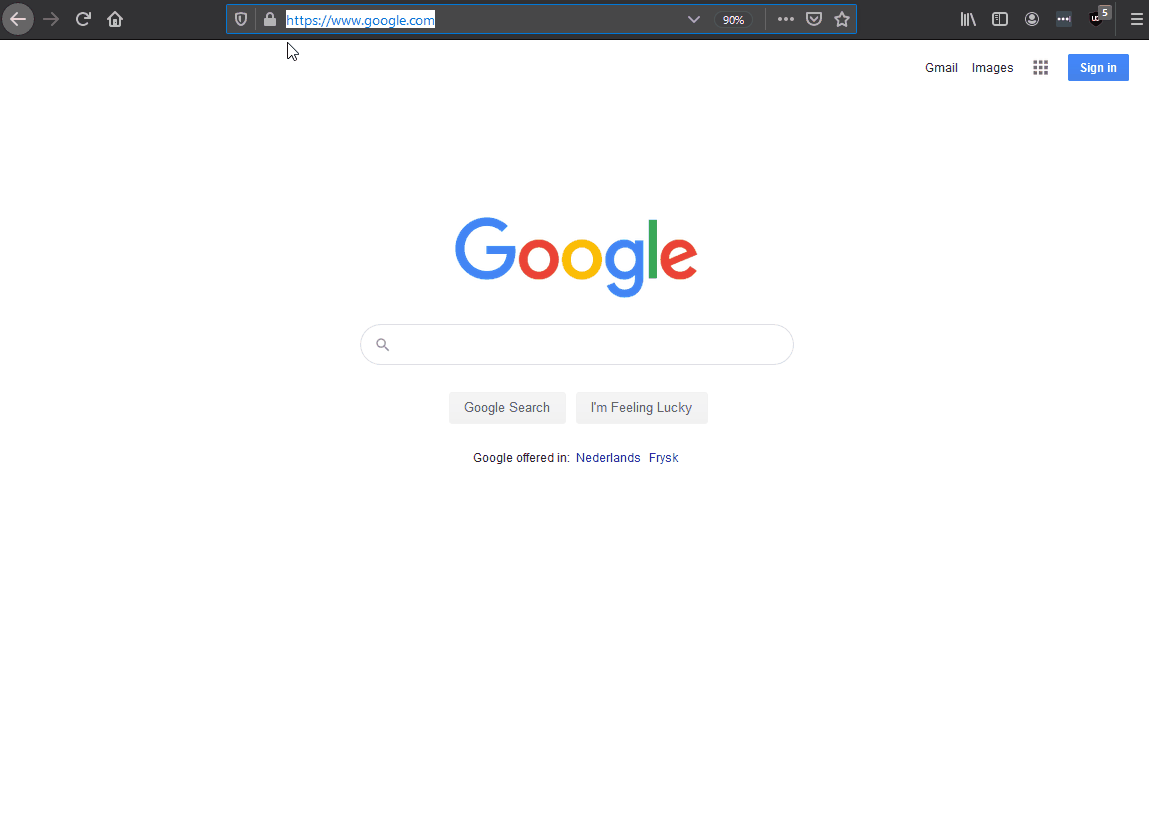Expand the address bar history dropdown
The height and width of the screenshot is (836, 1149).
pyautogui.click(x=693, y=19)
